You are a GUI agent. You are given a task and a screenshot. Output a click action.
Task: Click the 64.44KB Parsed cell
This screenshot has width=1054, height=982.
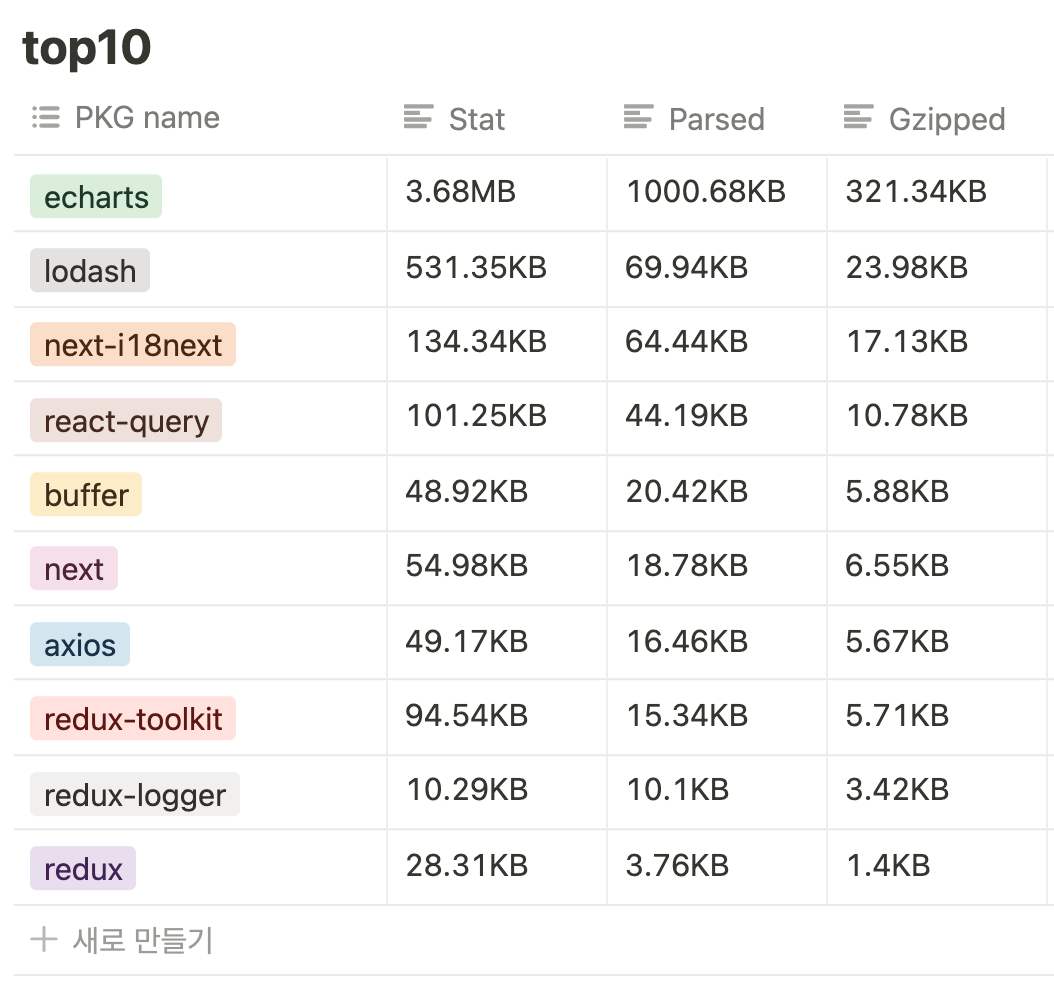click(717, 344)
